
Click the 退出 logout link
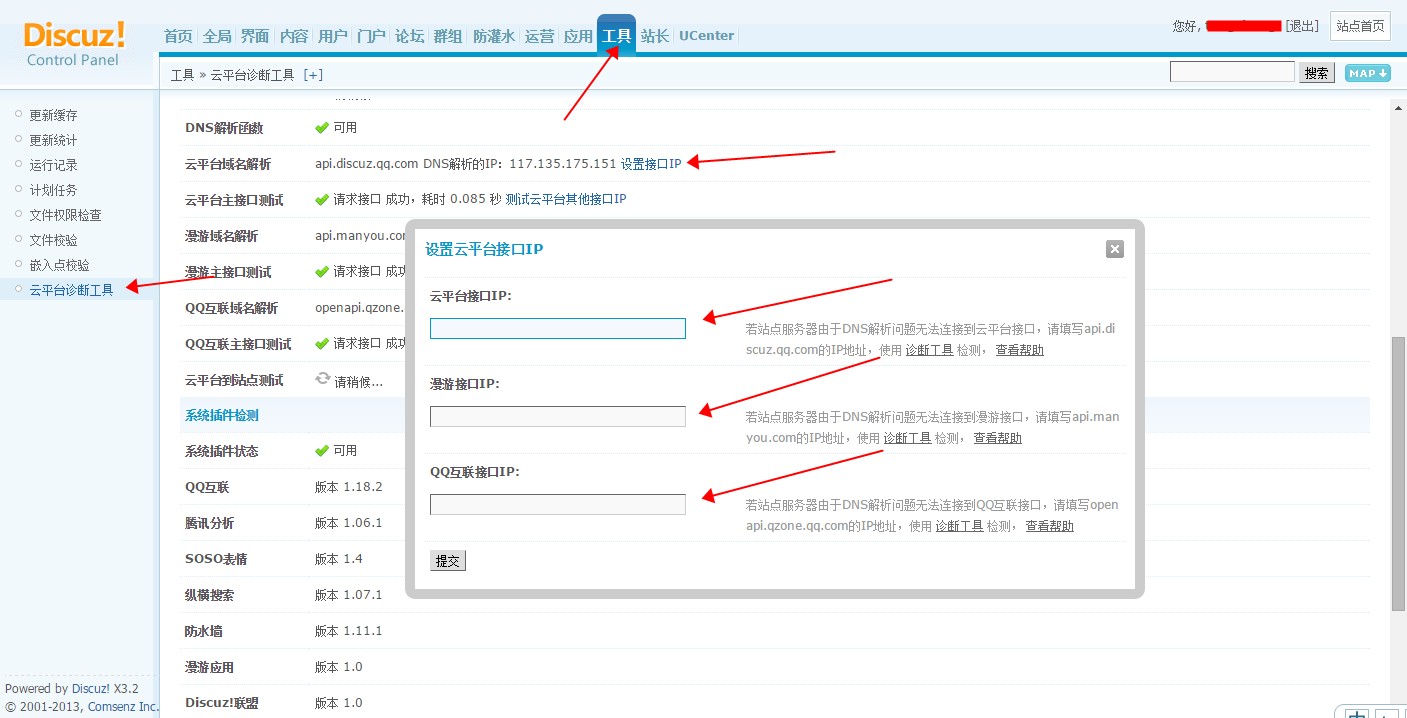[x=1302, y=26]
